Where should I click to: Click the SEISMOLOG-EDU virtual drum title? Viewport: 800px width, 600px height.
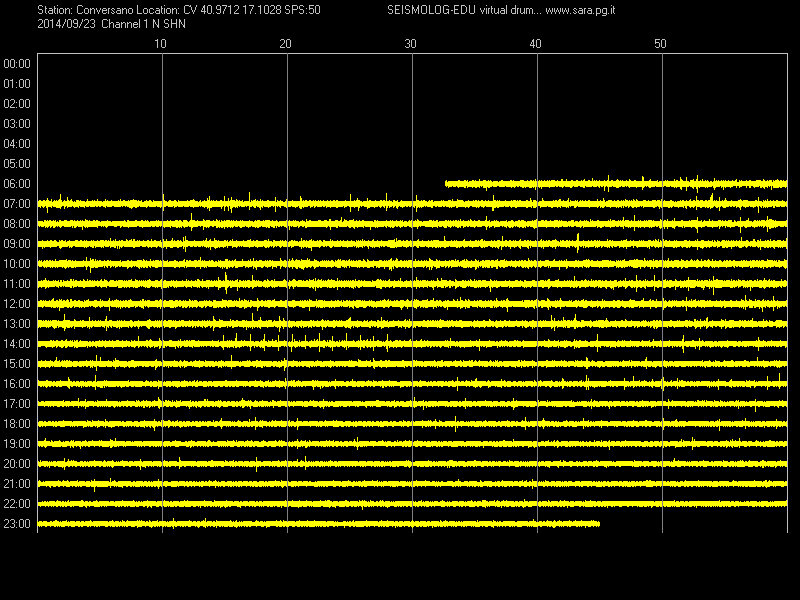click(x=464, y=10)
